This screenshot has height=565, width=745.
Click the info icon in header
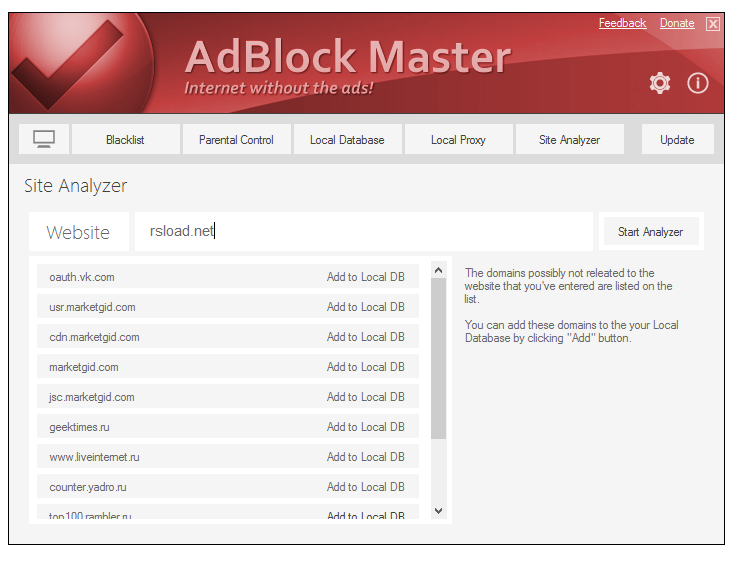[x=698, y=83]
